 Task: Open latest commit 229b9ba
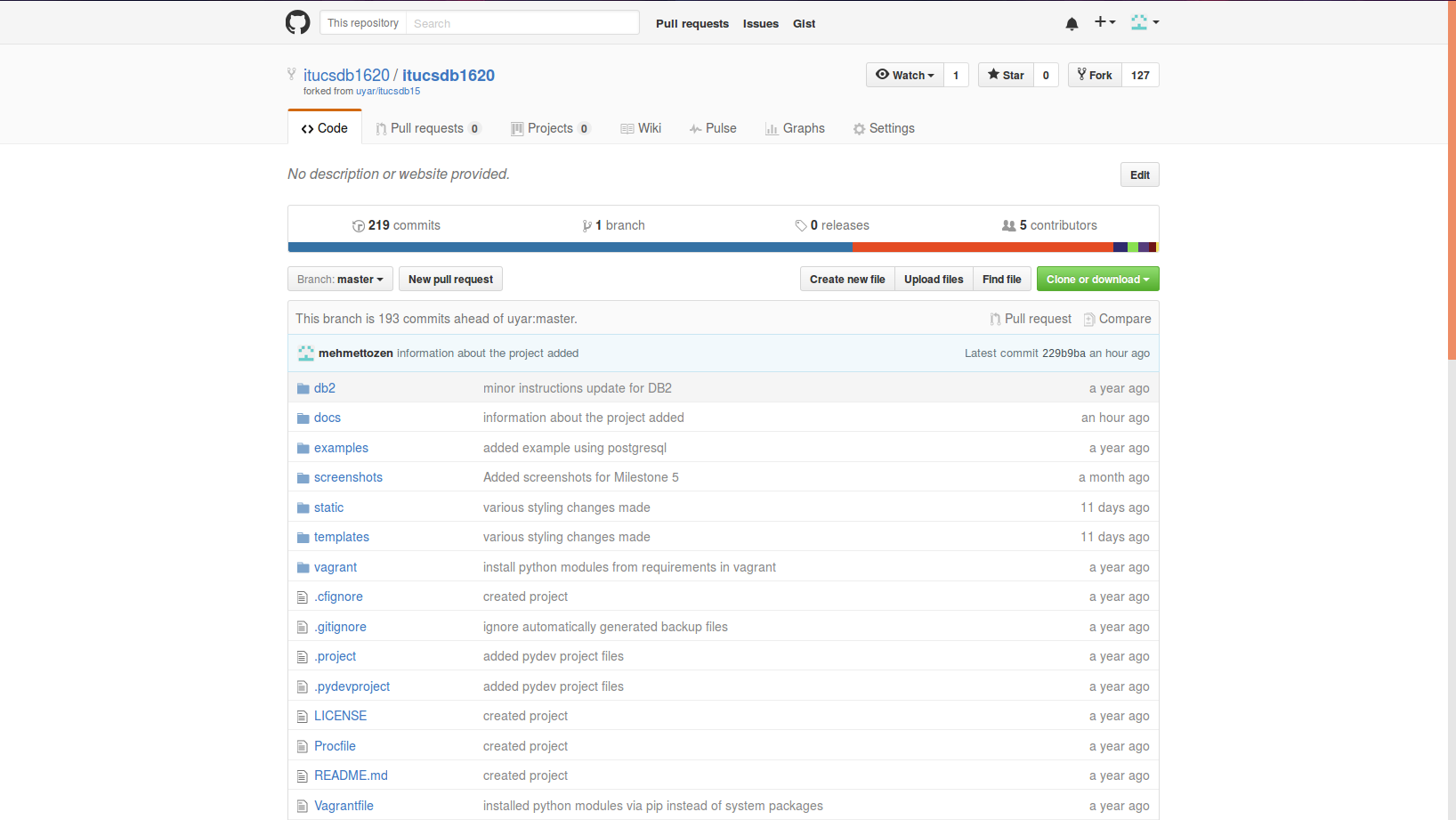click(x=1064, y=353)
